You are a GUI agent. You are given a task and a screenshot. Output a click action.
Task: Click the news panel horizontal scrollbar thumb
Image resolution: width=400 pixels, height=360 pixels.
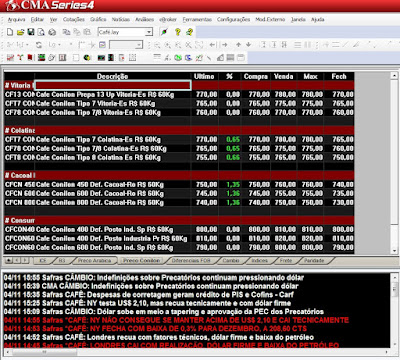pos(44,352)
